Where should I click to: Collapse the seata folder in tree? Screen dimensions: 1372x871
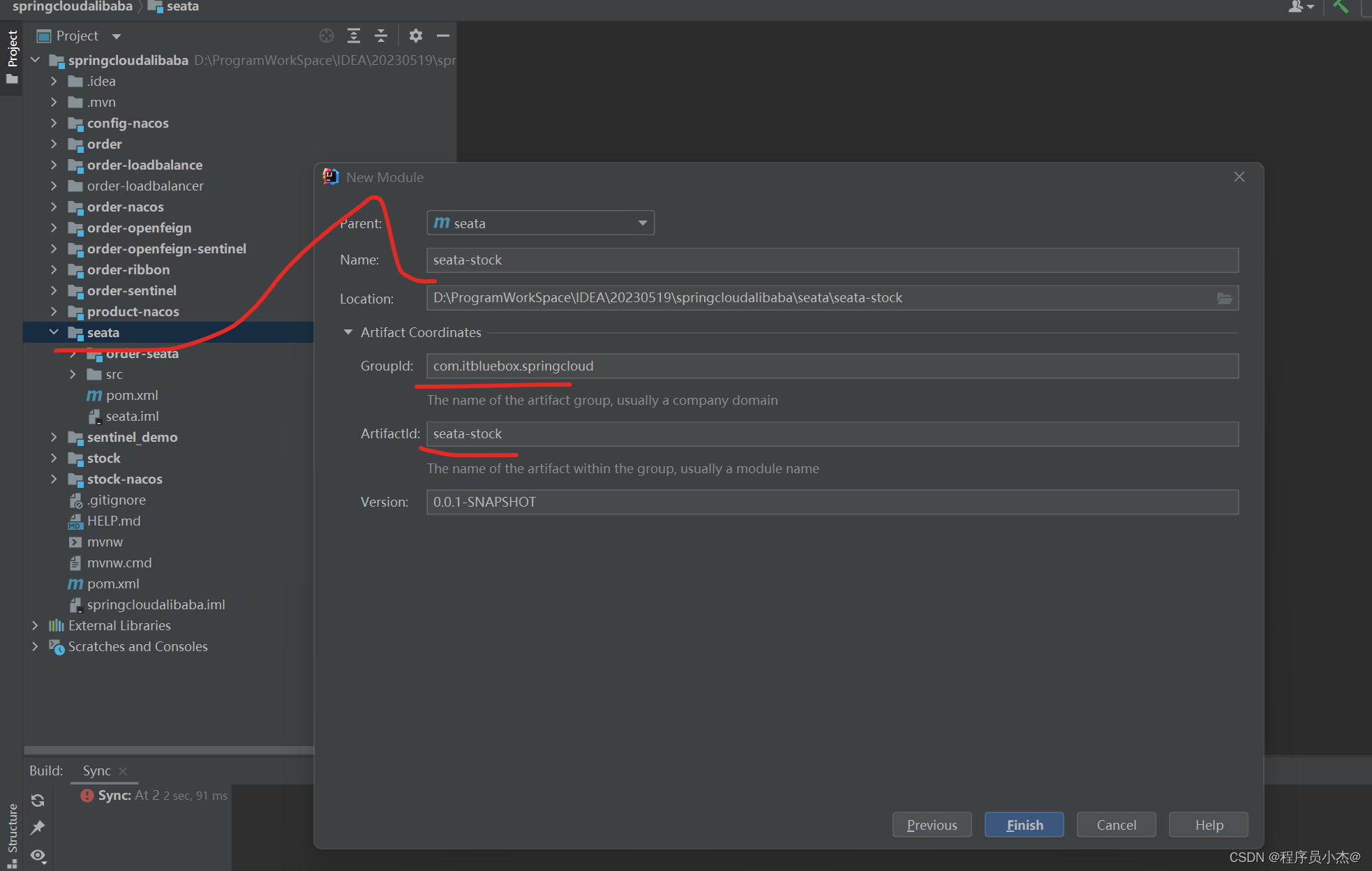coord(54,332)
